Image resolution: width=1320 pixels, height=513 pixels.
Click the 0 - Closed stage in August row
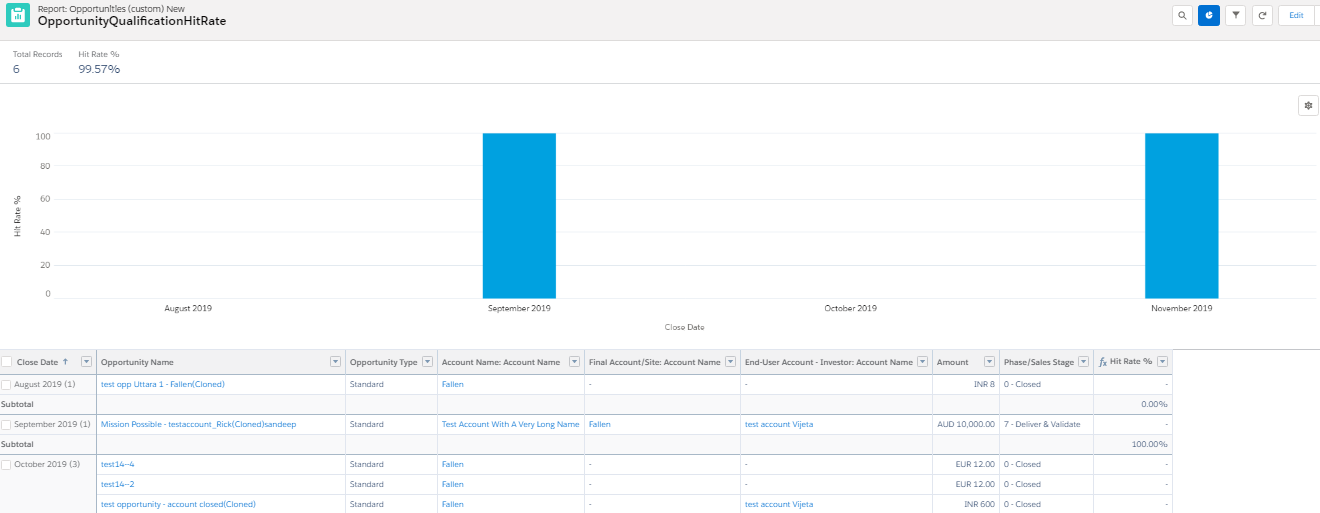(1022, 384)
